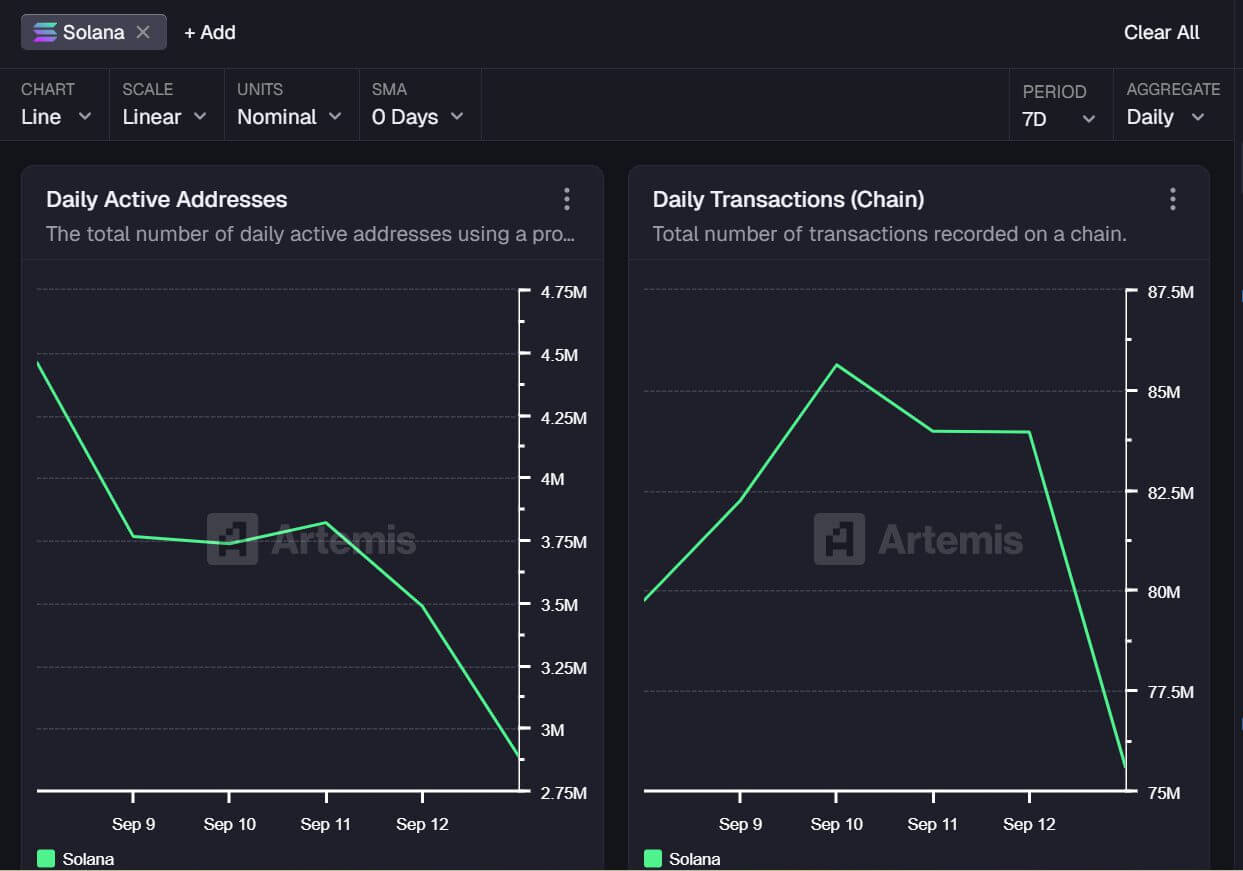The width and height of the screenshot is (1243, 871).
Task: Open kebab menu on Daily Active Addresses card
Action: (x=567, y=199)
